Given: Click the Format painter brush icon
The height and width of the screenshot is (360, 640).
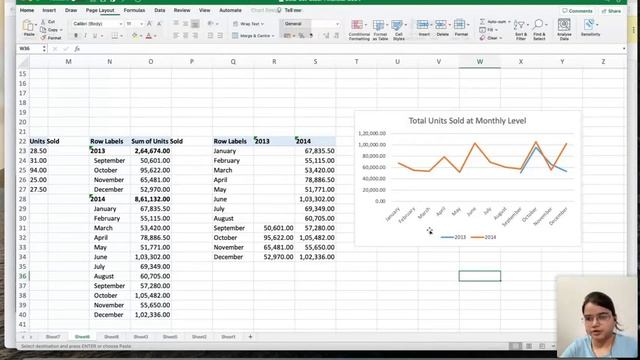Looking at the screenshot, I should click(x=43, y=38).
